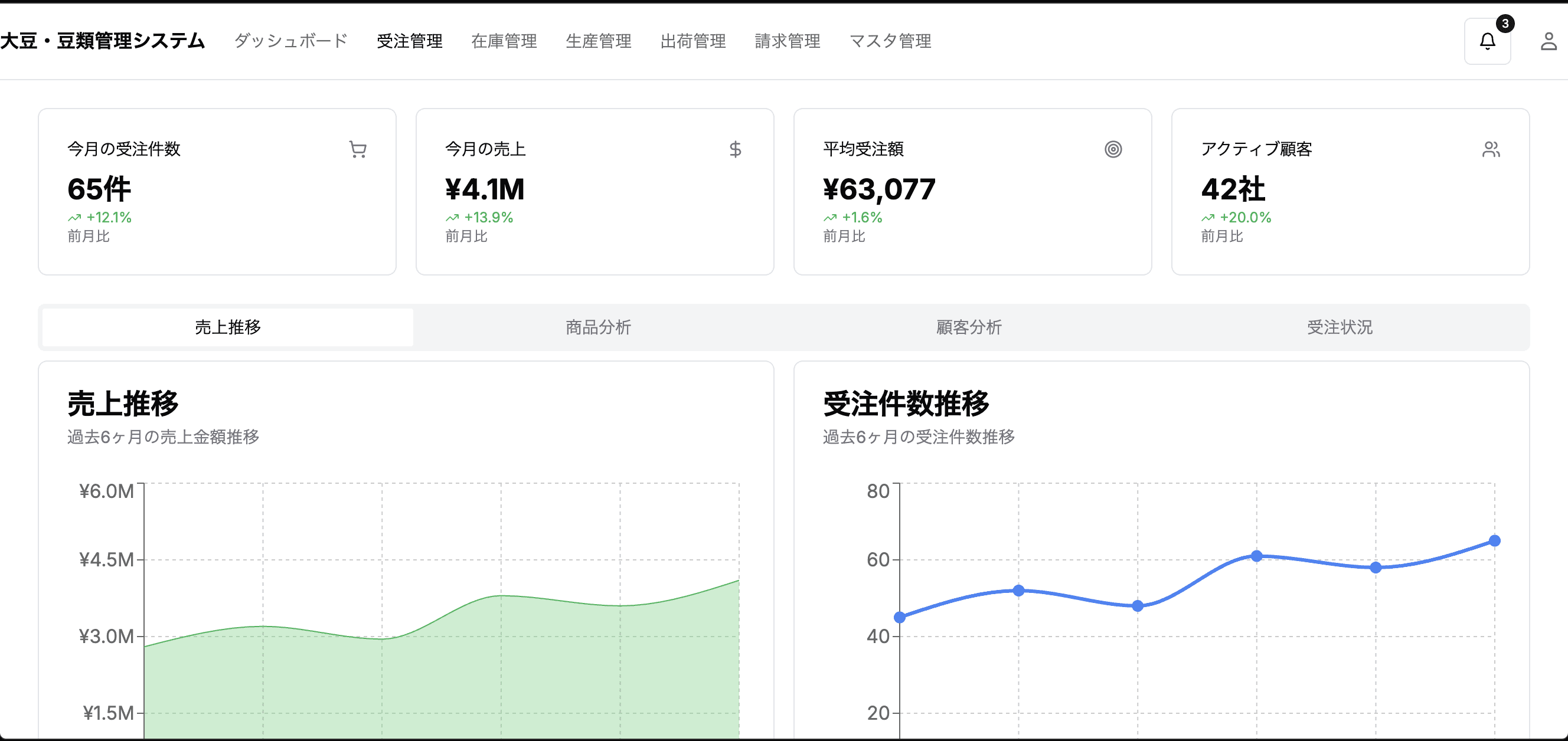The width and height of the screenshot is (1568, 741).
Task: Click the +13.9% change figure
Action: (489, 218)
